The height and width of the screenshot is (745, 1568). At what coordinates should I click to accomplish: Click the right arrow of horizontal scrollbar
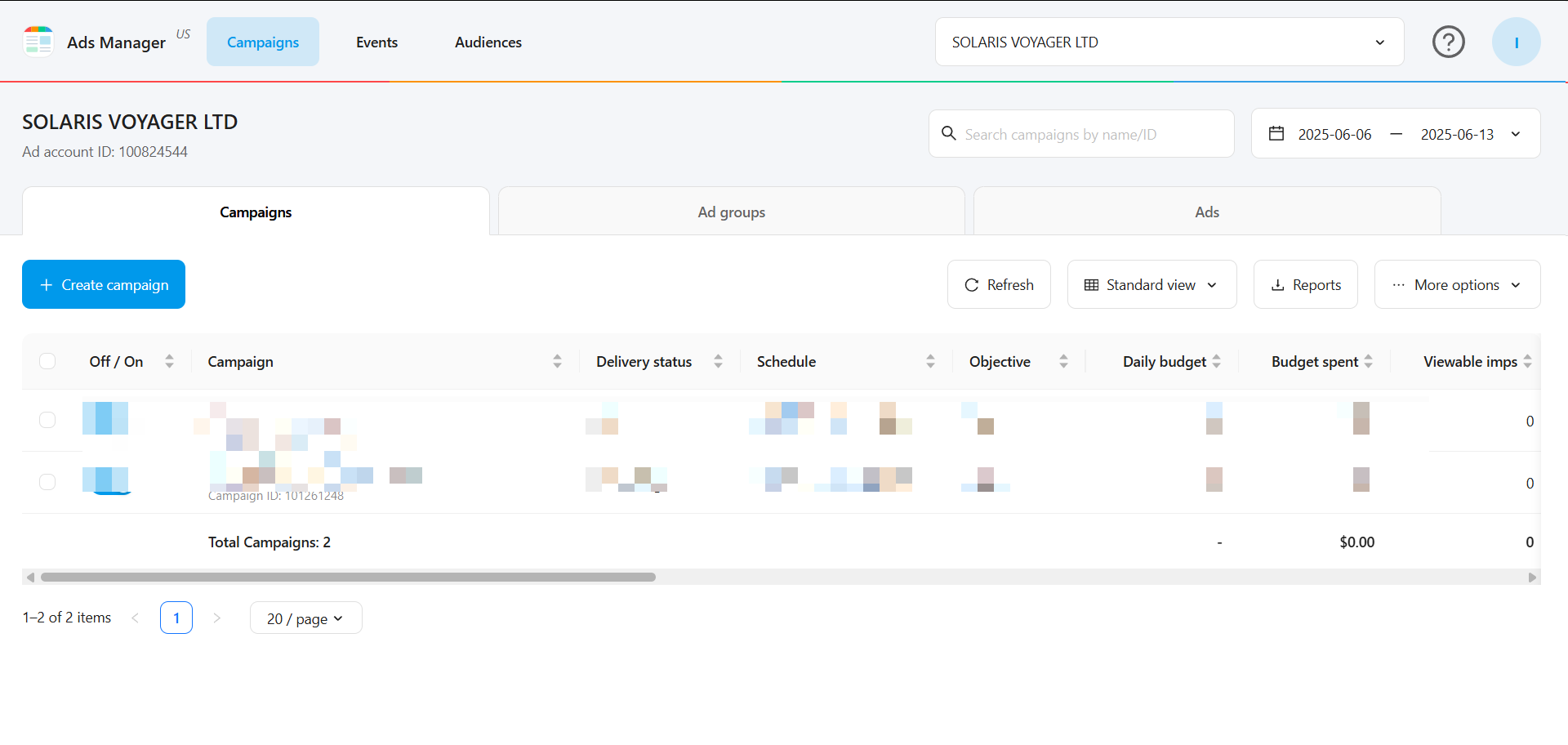(x=1532, y=577)
